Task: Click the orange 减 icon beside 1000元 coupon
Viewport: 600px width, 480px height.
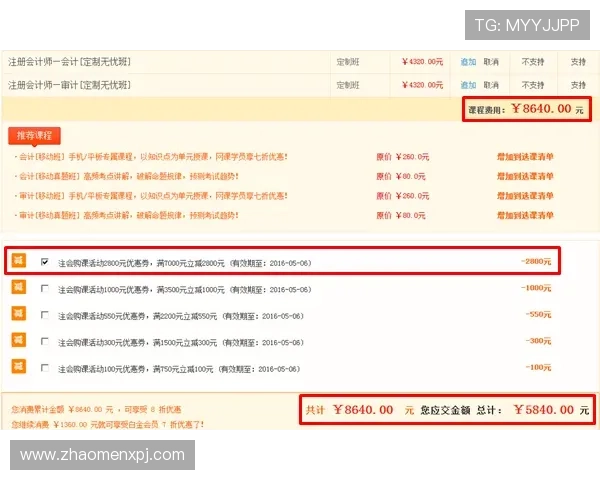Action: (19, 287)
